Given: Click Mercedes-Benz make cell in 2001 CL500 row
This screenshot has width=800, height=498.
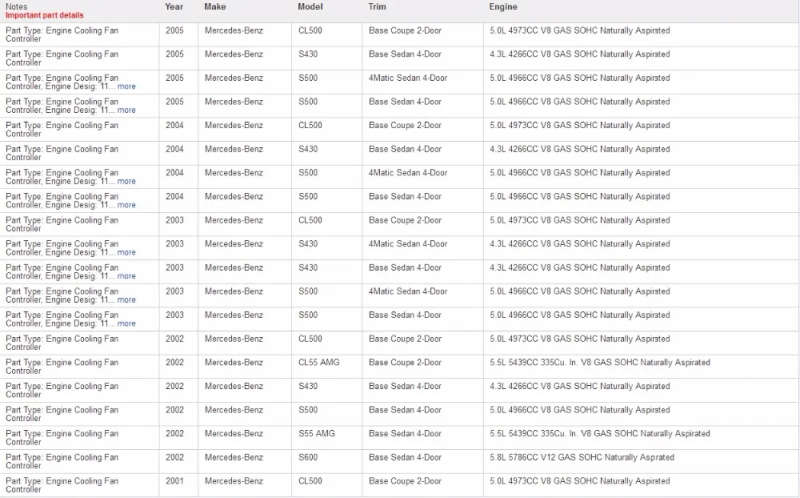Looking at the screenshot, I should coord(234,481).
